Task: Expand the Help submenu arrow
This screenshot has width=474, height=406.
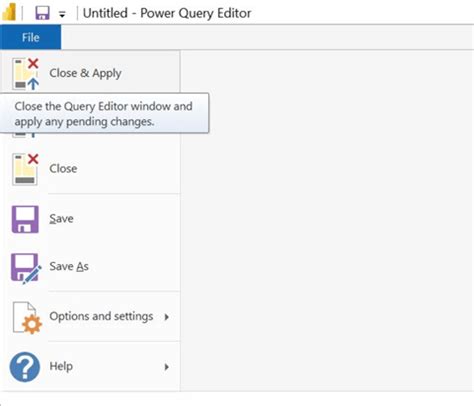Action: 167,367
